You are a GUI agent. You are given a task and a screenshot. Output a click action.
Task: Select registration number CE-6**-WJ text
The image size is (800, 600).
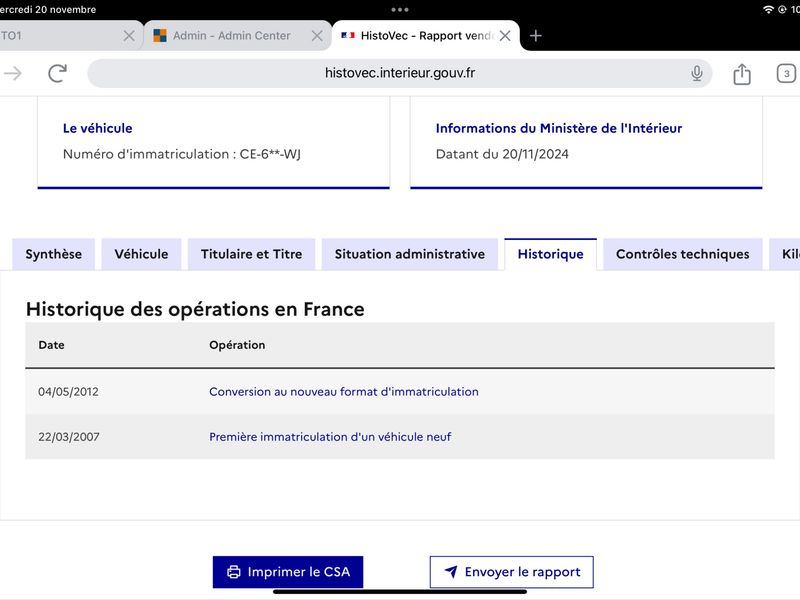pyautogui.click(x=270, y=154)
